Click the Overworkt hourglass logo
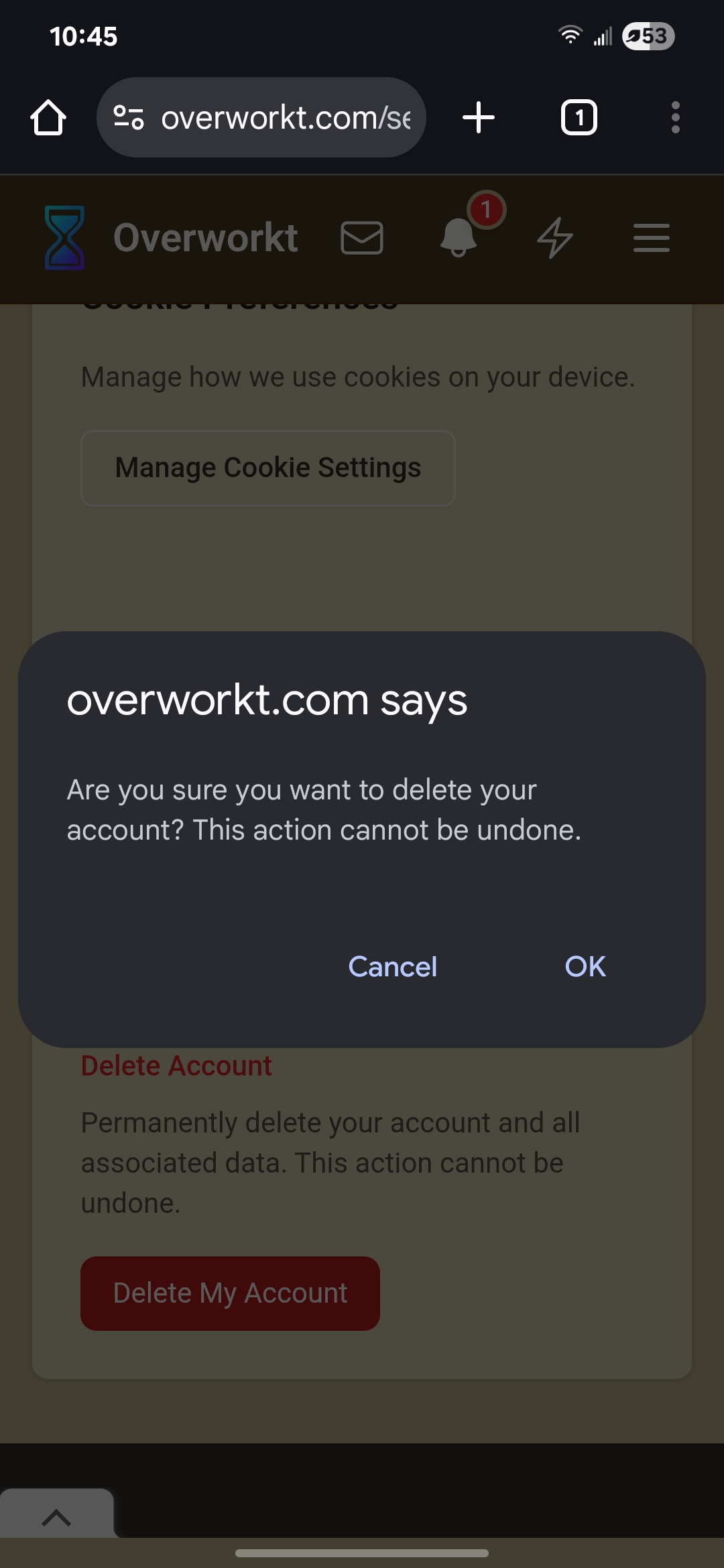The width and height of the screenshot is (724, 1568). click(64, 238)
